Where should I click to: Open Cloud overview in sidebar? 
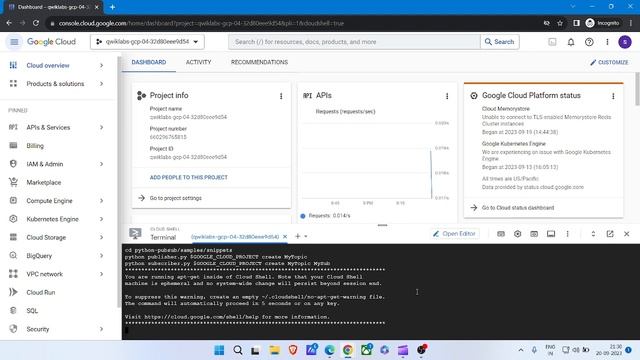(48, 65)
